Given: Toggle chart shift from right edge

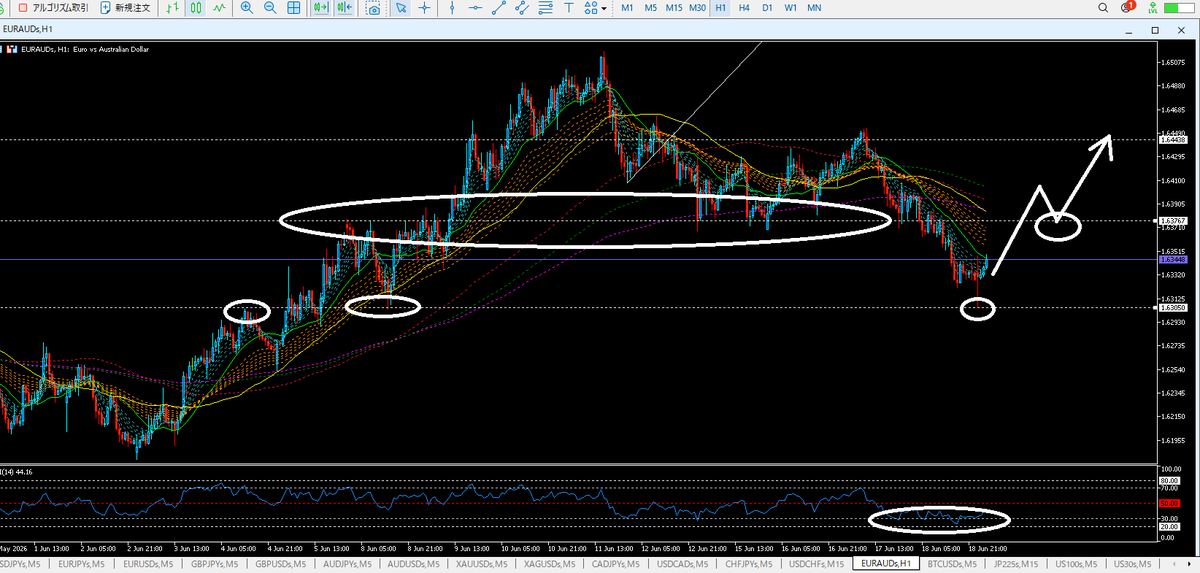Looking at the screenshot, I should [345, 8].
